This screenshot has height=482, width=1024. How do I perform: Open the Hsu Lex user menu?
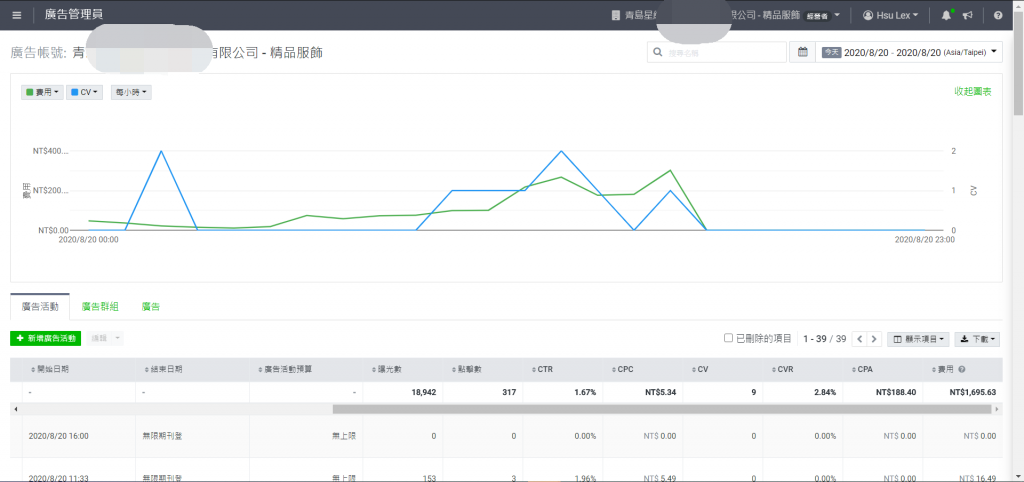(x=891, y=15)
